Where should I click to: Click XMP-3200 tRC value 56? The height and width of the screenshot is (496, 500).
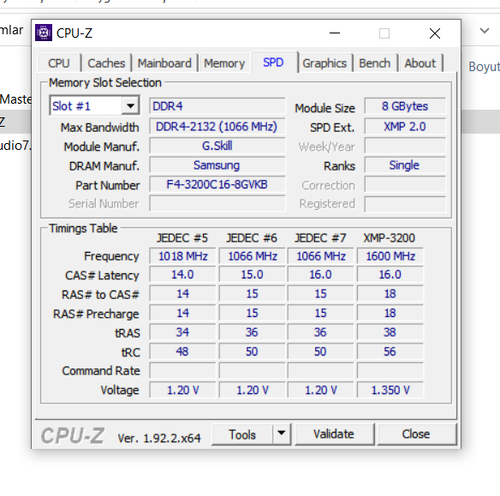(390, 352)
